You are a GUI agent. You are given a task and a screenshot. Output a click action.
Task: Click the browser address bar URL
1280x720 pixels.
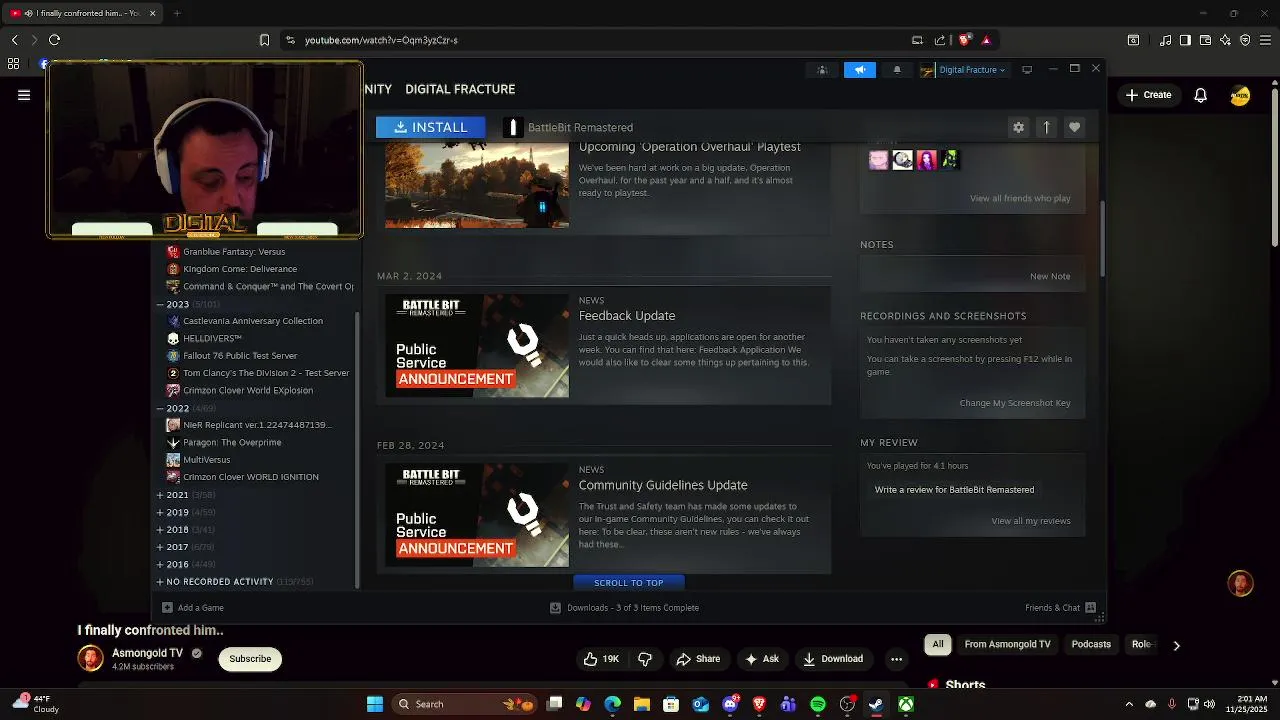point(381,40)
